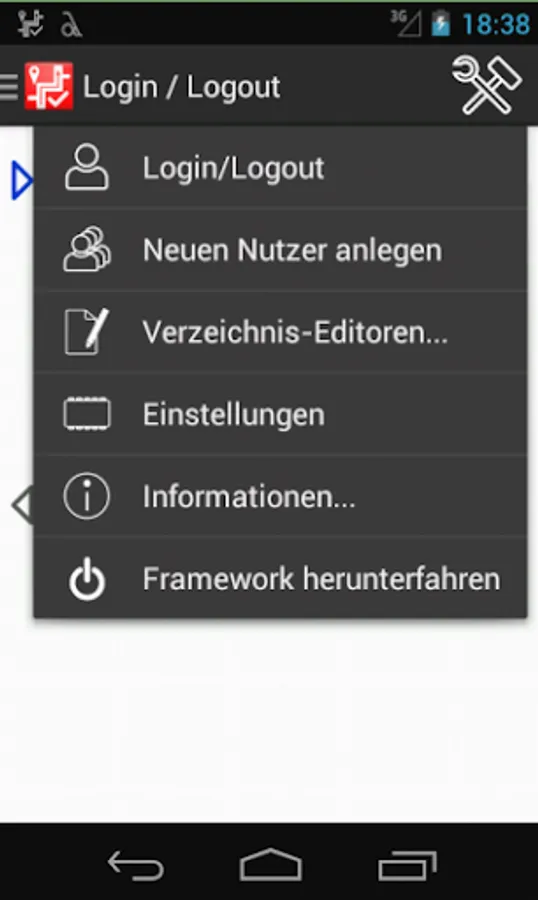538x900 pixels.
Task: Click the Einstellungen settings rectangle icon
Action: (x=87, y=413)
